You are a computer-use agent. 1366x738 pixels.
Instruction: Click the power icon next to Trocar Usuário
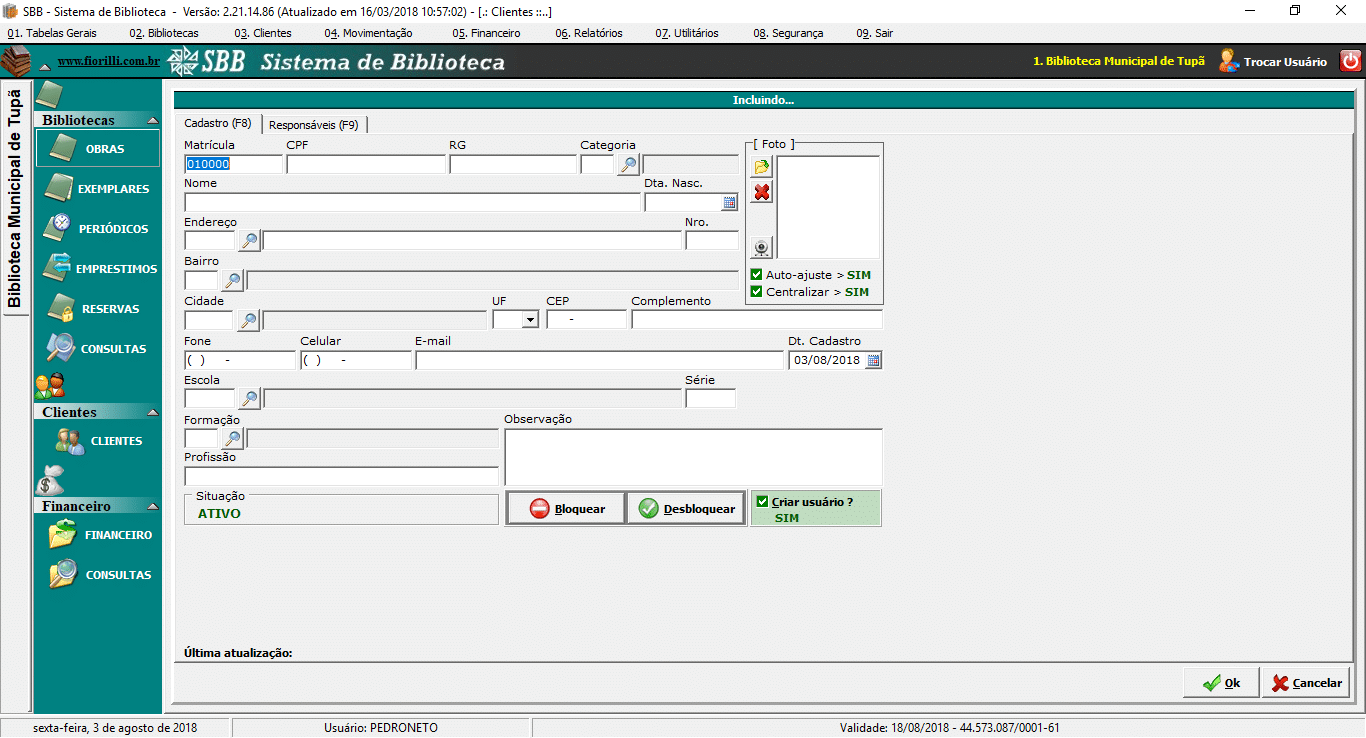click(1350, 61)
